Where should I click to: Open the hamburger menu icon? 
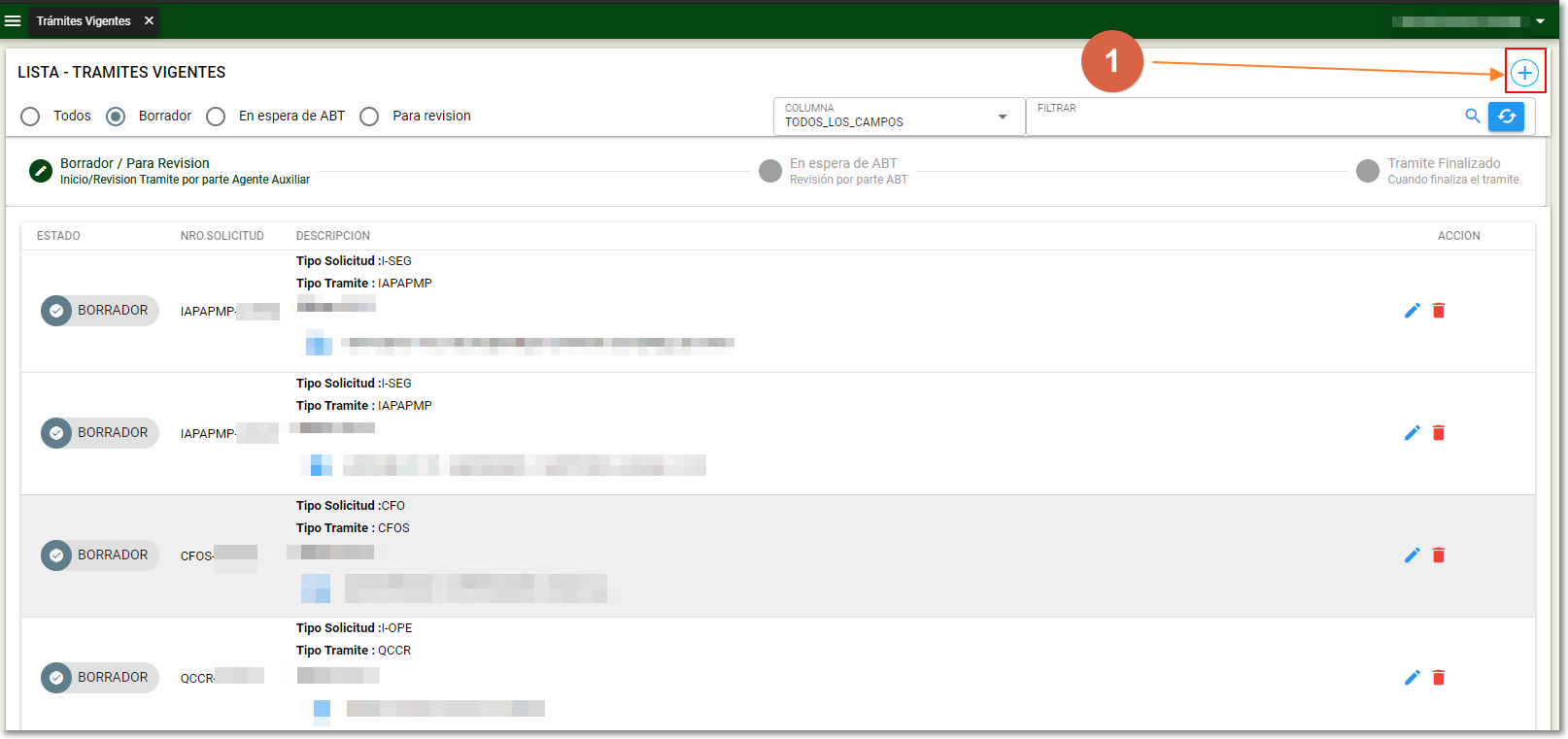[x=13, y=20]
